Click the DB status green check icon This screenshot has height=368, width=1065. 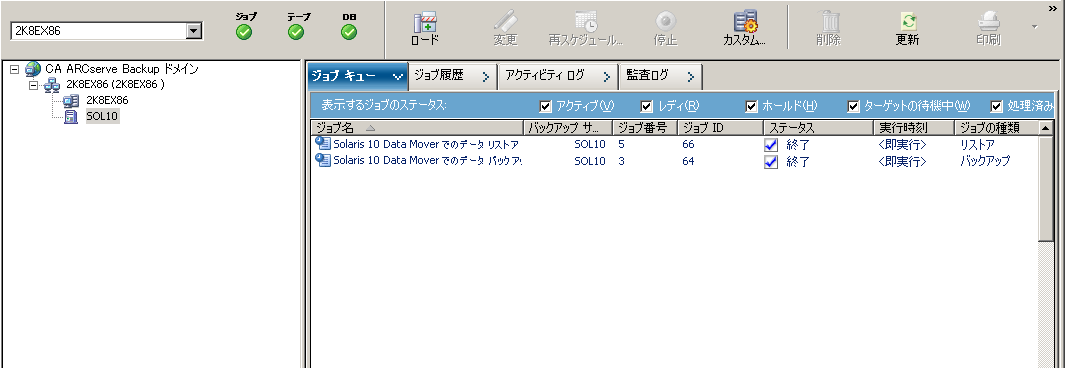349,32
